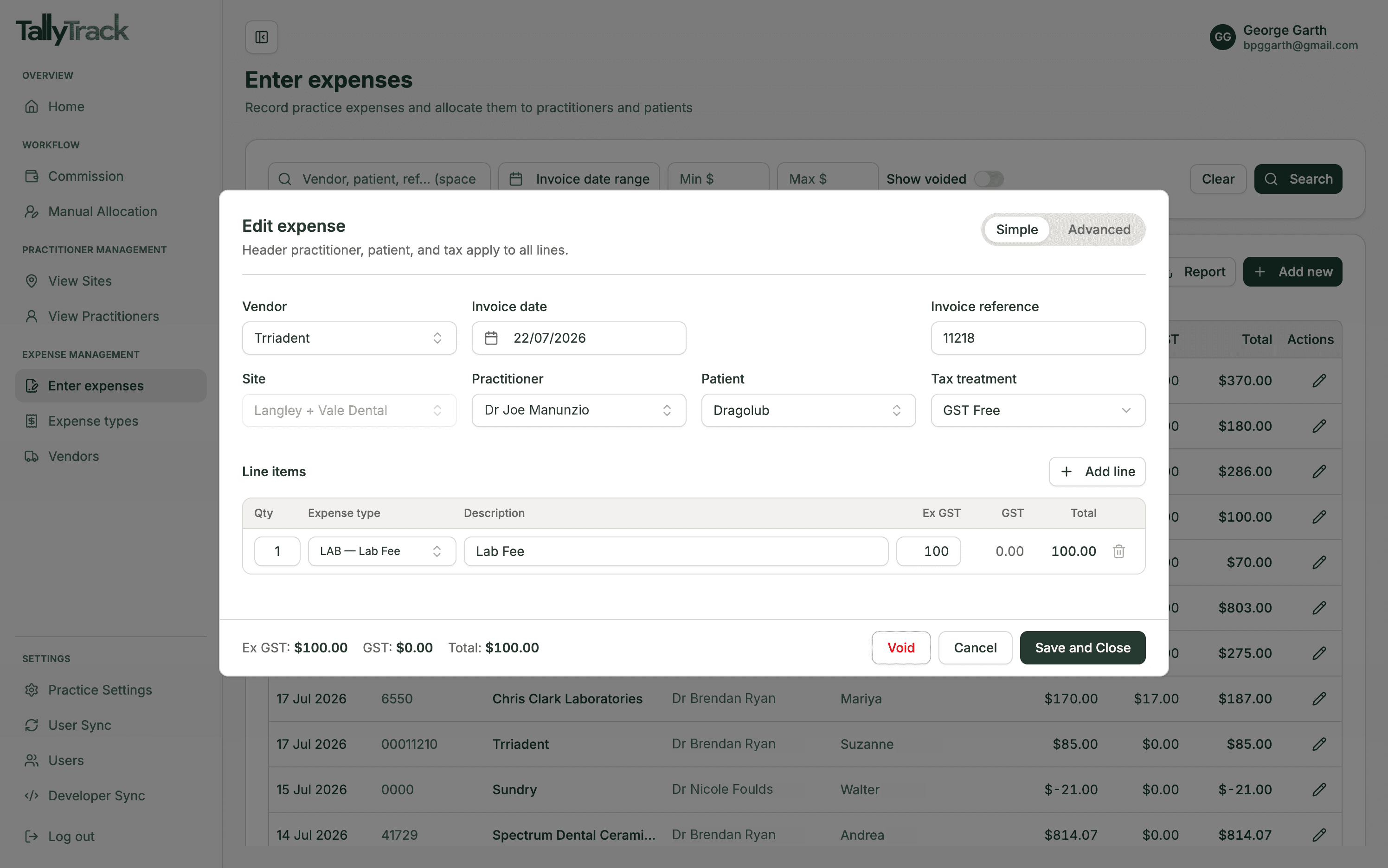Open Expense types page
Image resolution: width=1388 pixels, height=868 pixels.
pyautogui.click(x=111, y=421)
